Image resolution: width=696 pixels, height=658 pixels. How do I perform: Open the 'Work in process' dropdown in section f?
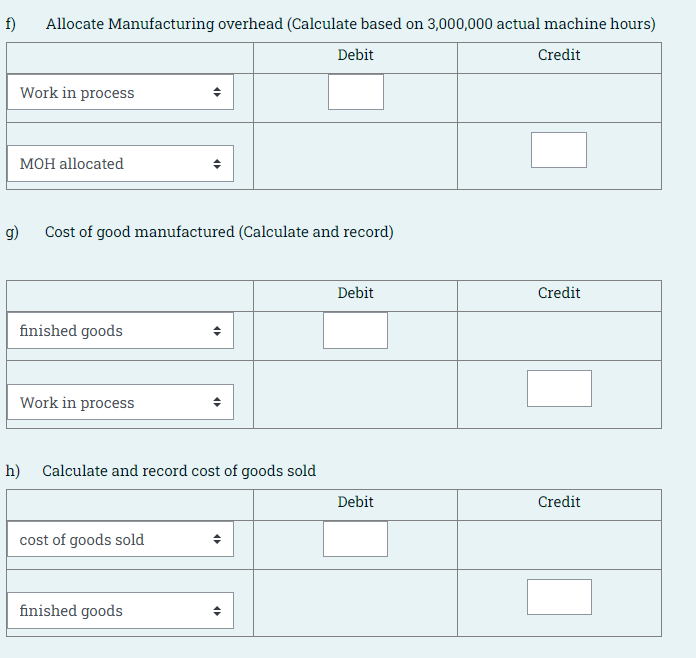[120, 92]
